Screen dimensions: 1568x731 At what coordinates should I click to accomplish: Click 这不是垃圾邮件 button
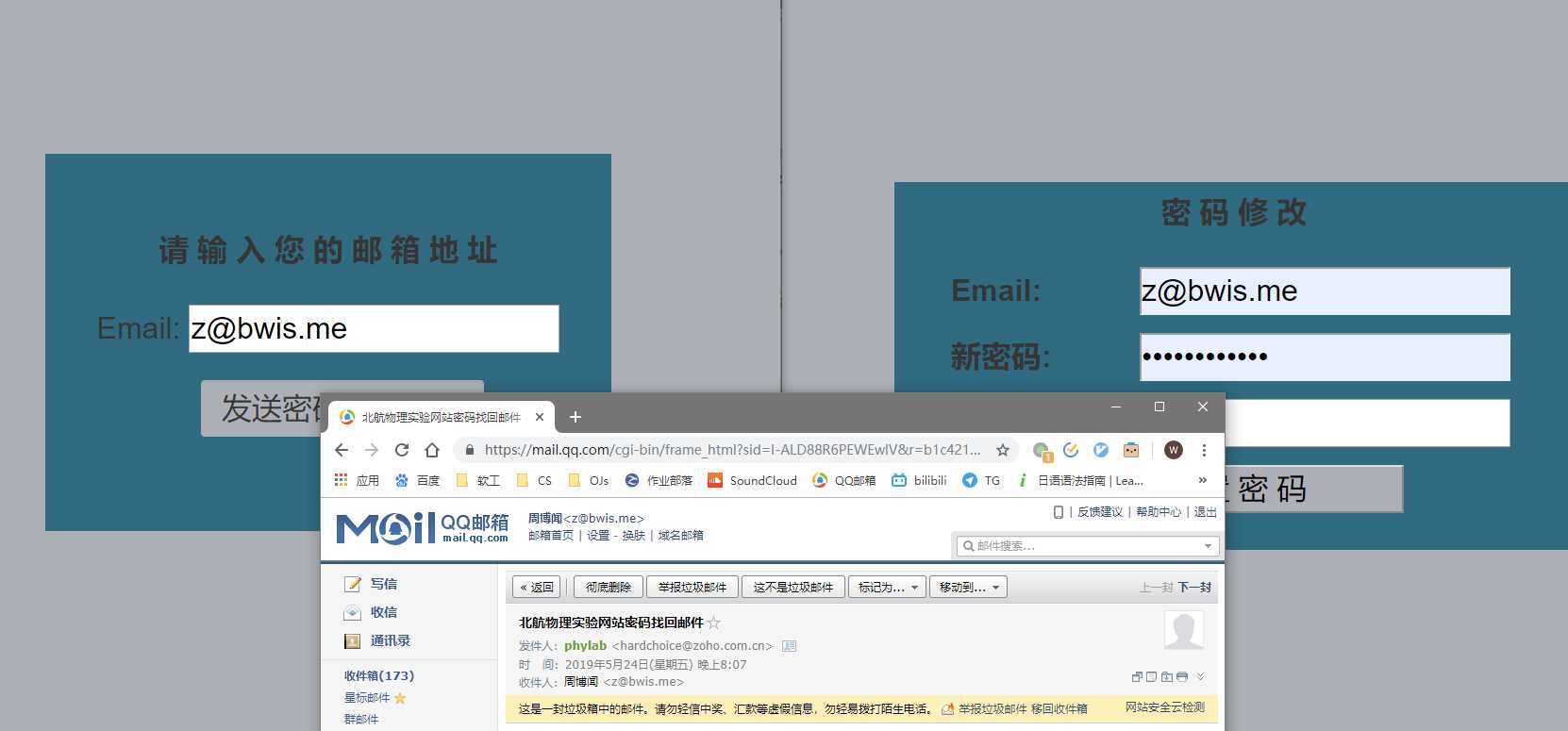[793, 587]
